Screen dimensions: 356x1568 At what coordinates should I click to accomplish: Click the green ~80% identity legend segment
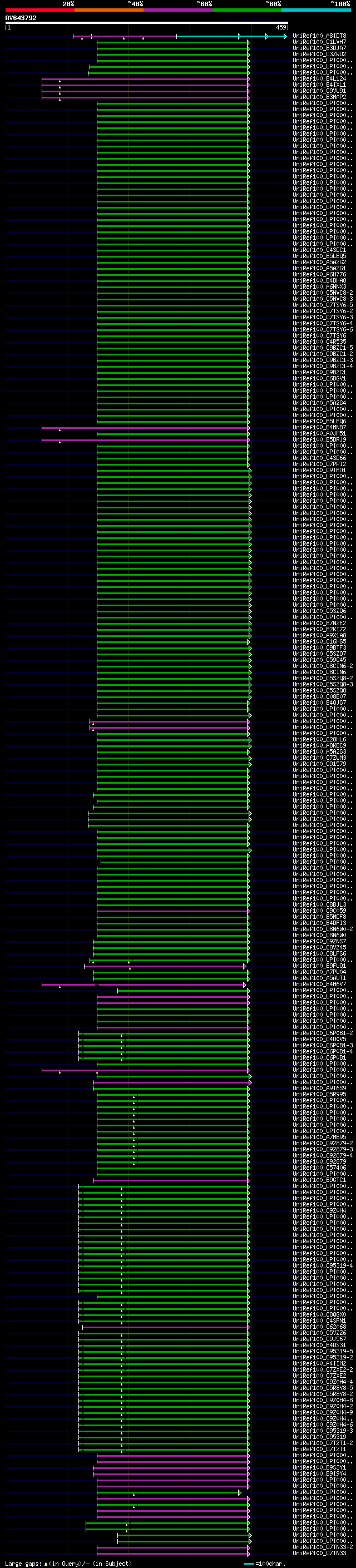(x=247, y=10)
